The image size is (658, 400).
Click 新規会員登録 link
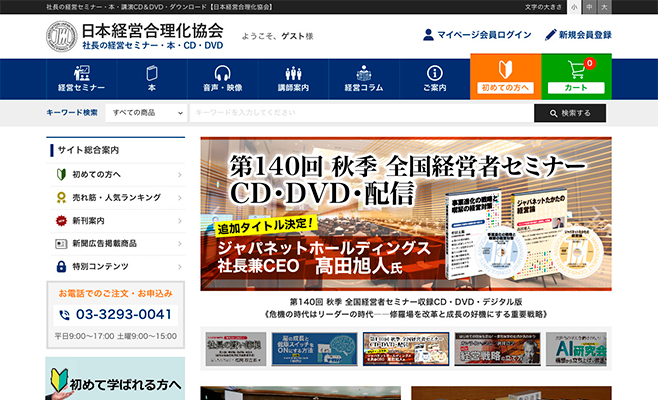point(585,35)
